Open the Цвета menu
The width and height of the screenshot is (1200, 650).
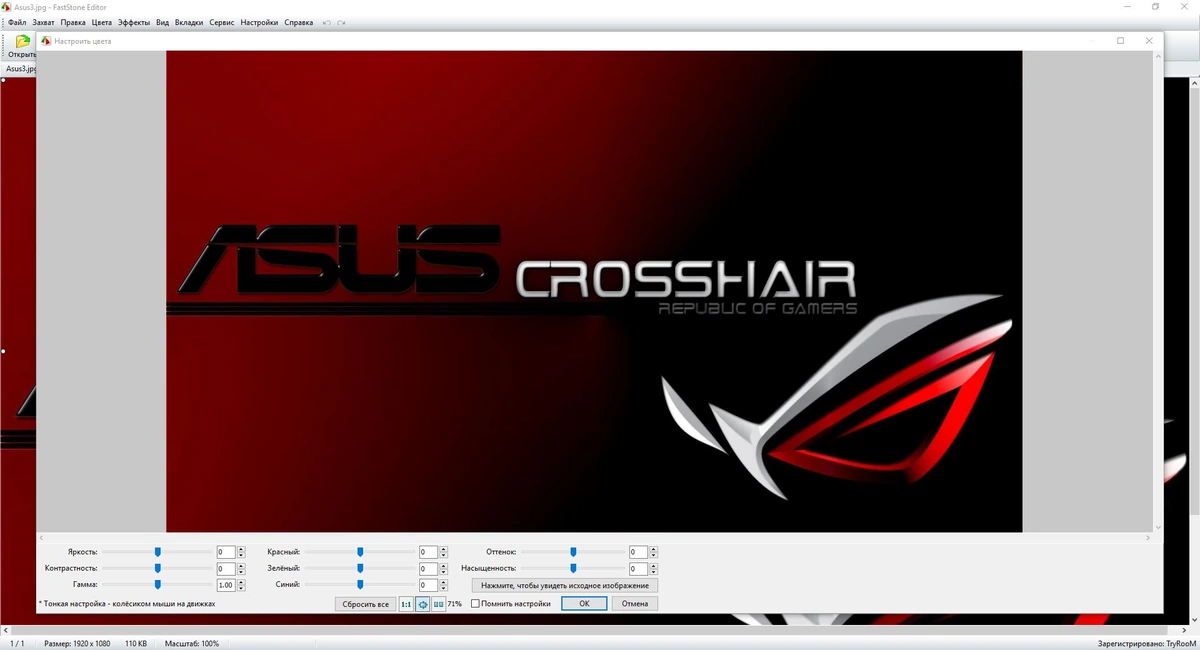[101, 22]
